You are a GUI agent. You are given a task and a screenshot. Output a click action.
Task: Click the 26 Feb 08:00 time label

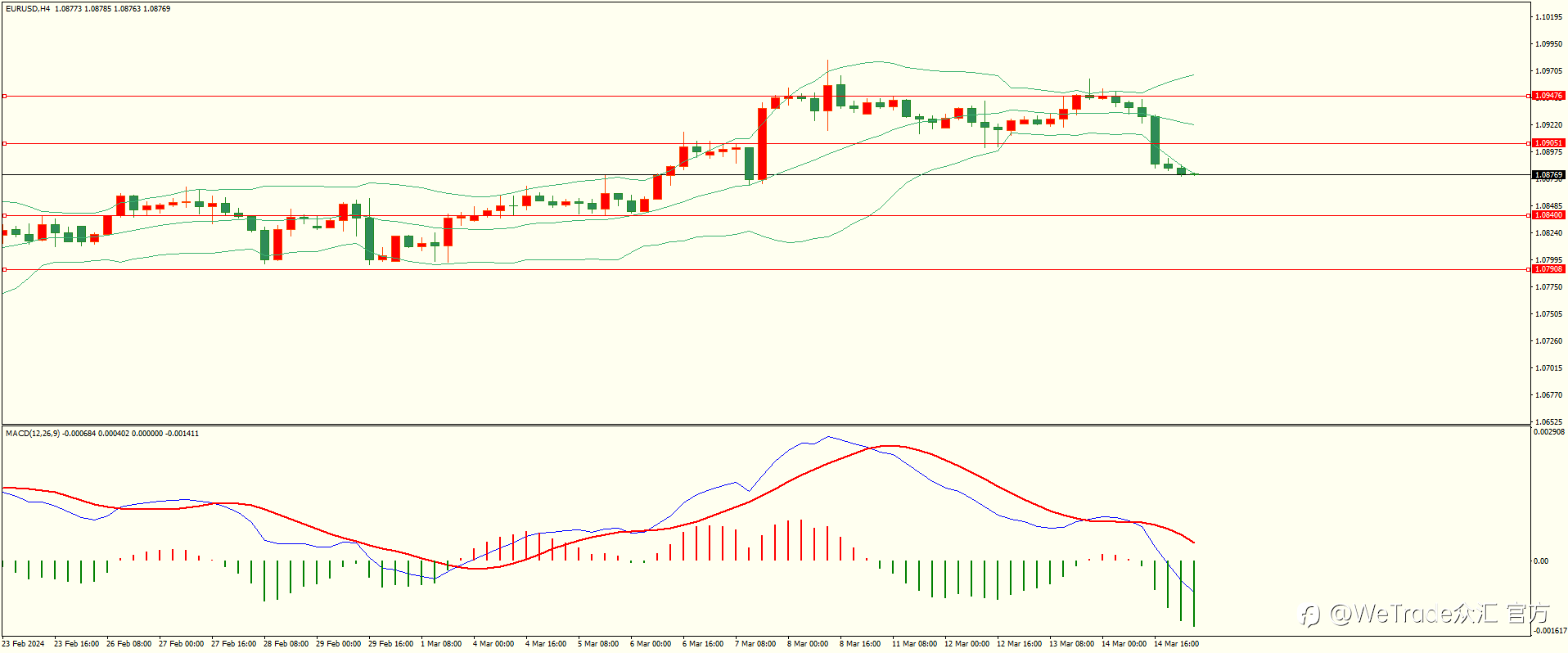128,644
